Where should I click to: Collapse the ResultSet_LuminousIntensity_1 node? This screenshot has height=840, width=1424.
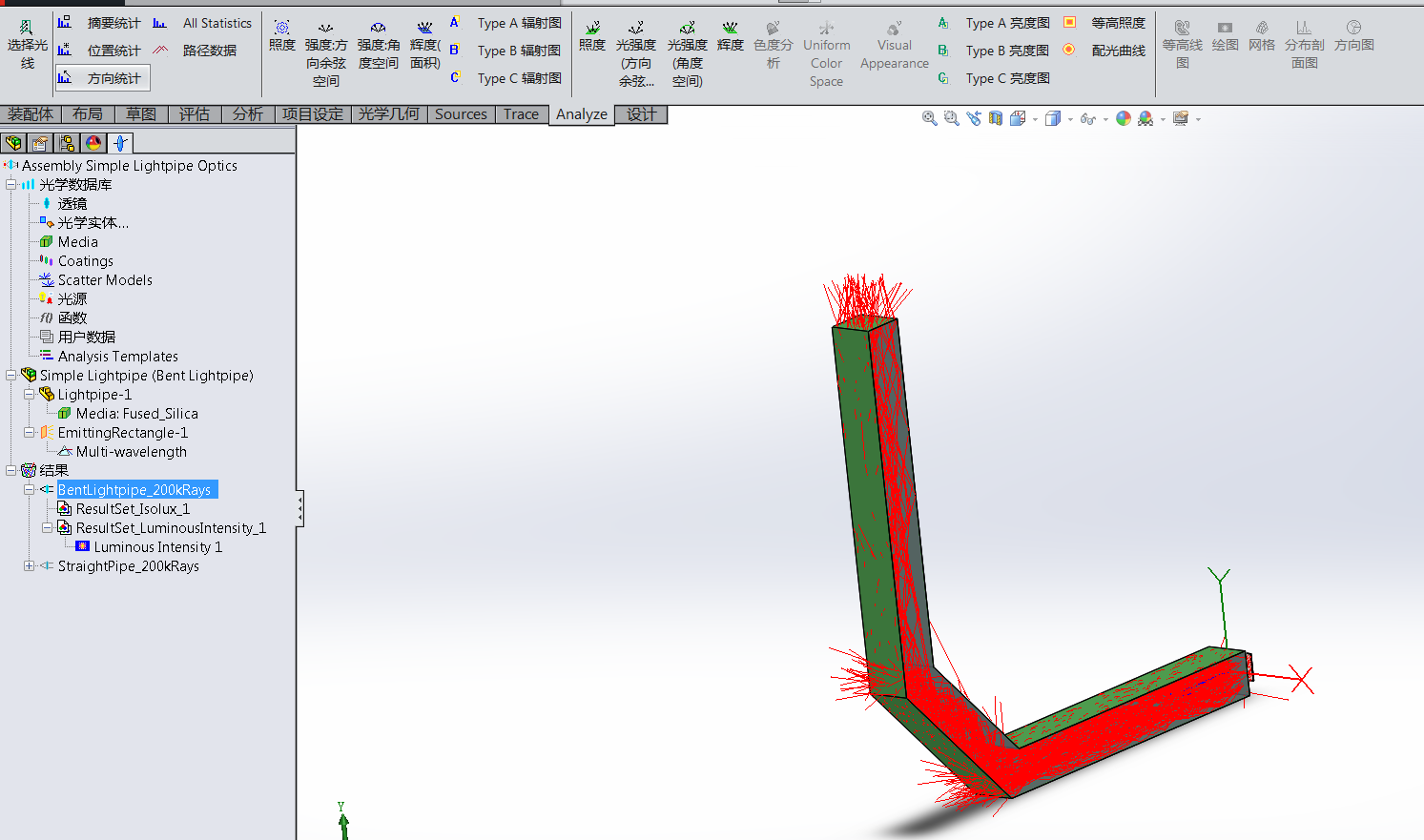48,527
